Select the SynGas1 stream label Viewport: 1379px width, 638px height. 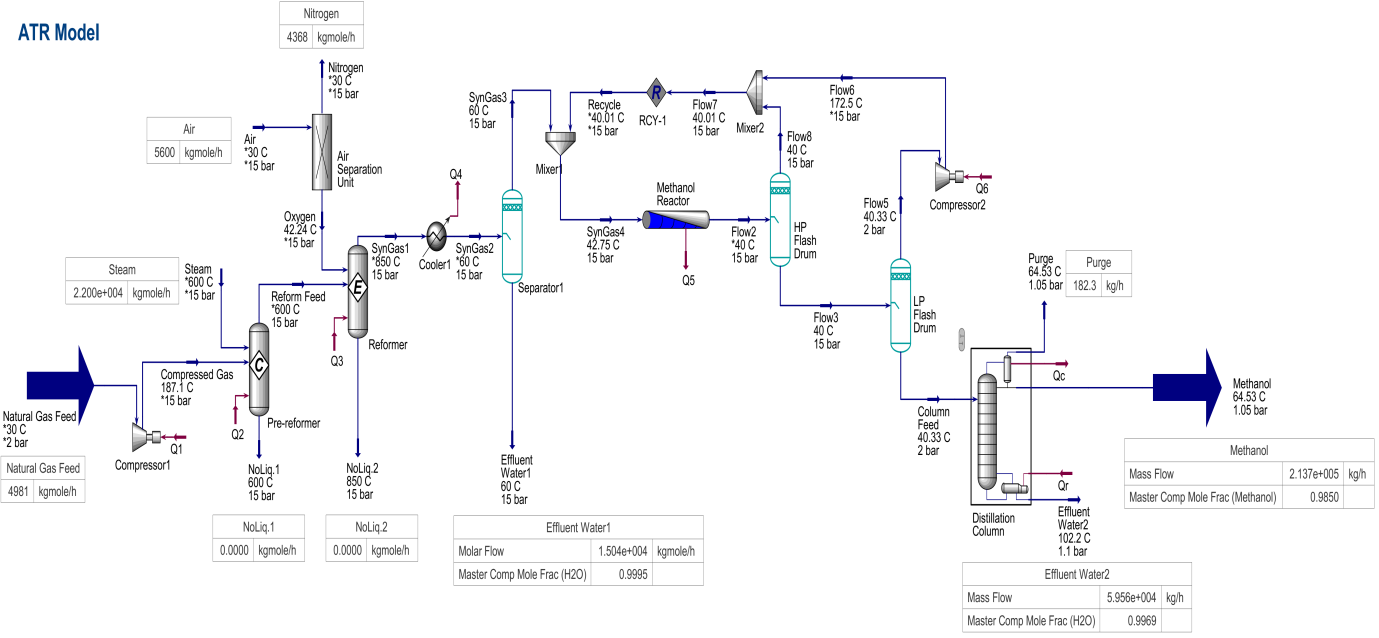click(391, 248)
